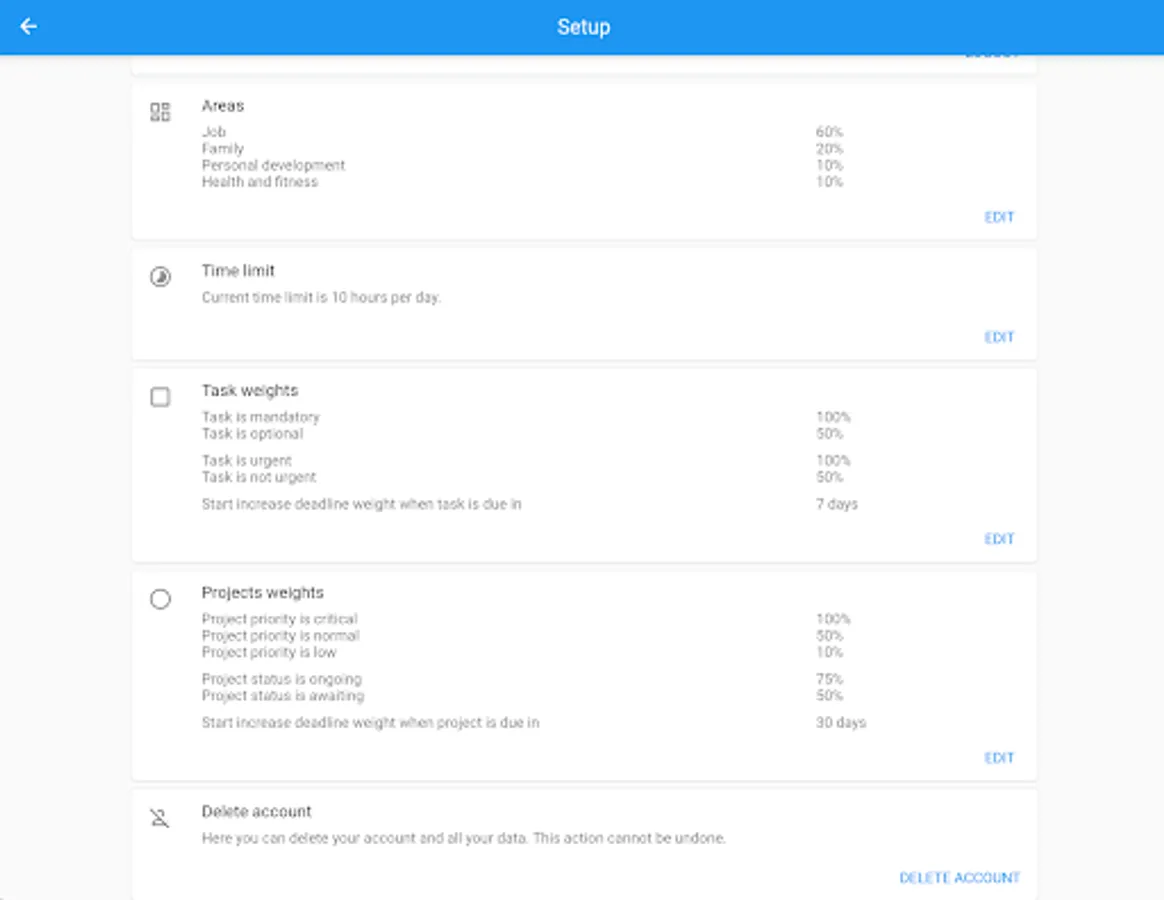The image size is (1164, 900).
Task: Click the Health and fitness area
Action: pos(260,182)
